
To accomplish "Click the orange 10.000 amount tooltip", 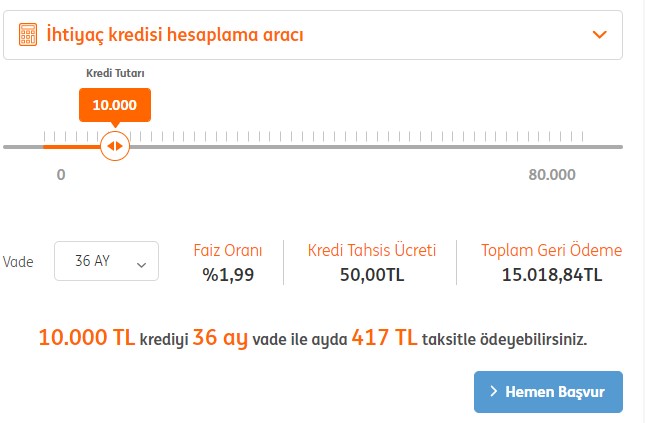I will click(115, 105).
